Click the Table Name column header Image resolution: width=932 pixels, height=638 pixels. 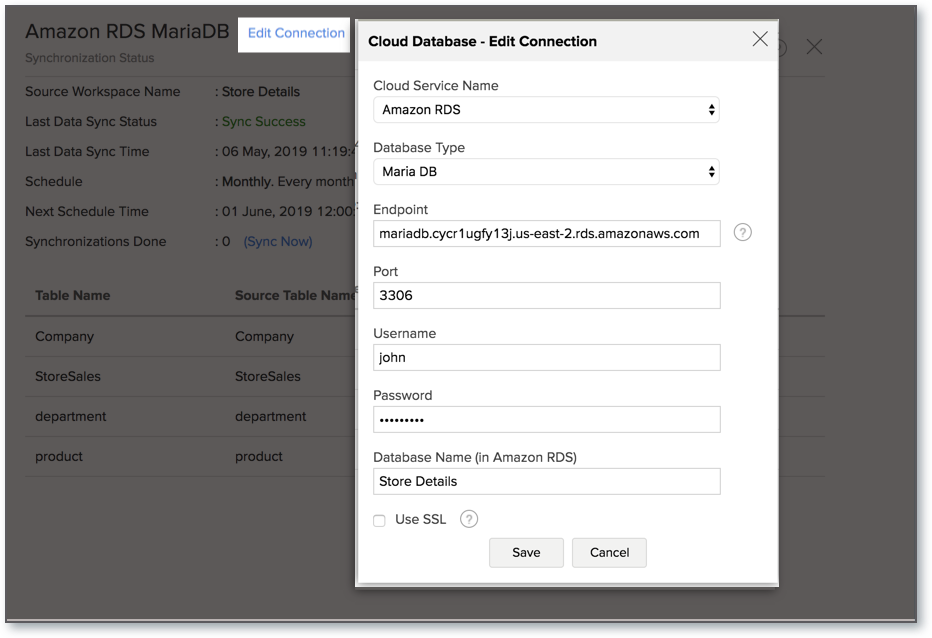click(x=73, y=296)
